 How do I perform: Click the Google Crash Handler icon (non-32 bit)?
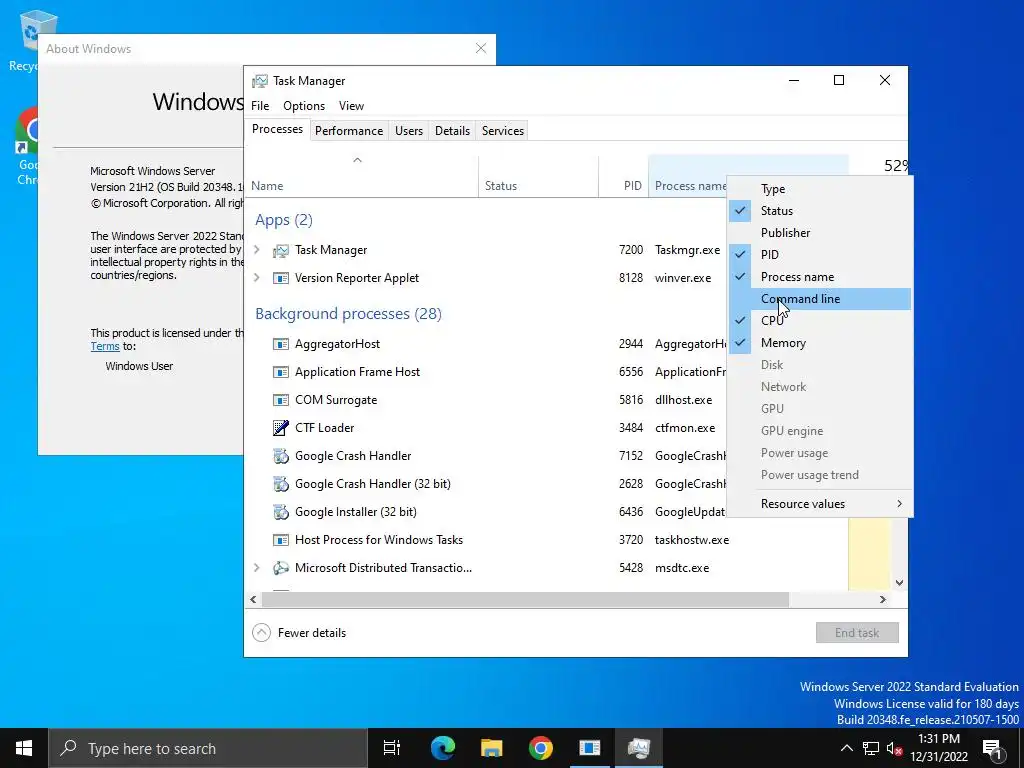(281, 456)
